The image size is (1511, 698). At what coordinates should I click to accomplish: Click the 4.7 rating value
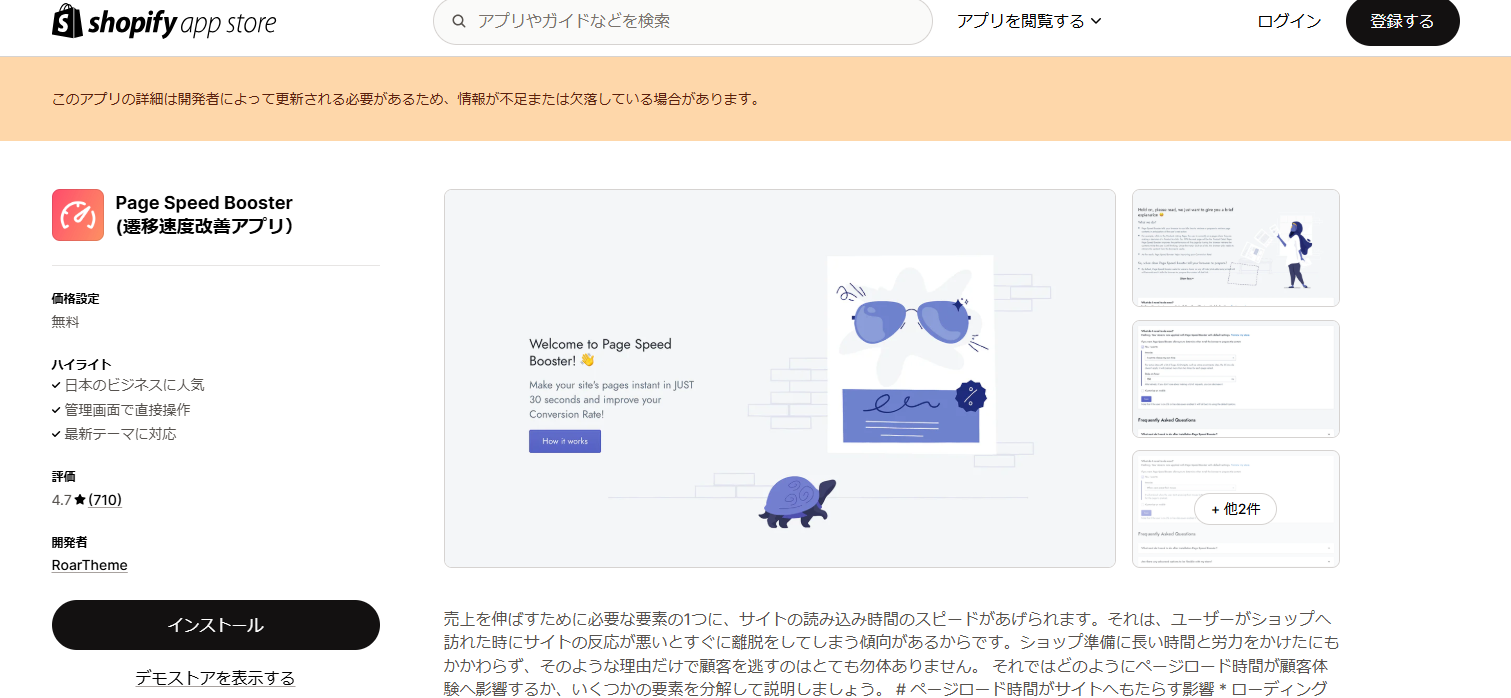pos(62,500)
